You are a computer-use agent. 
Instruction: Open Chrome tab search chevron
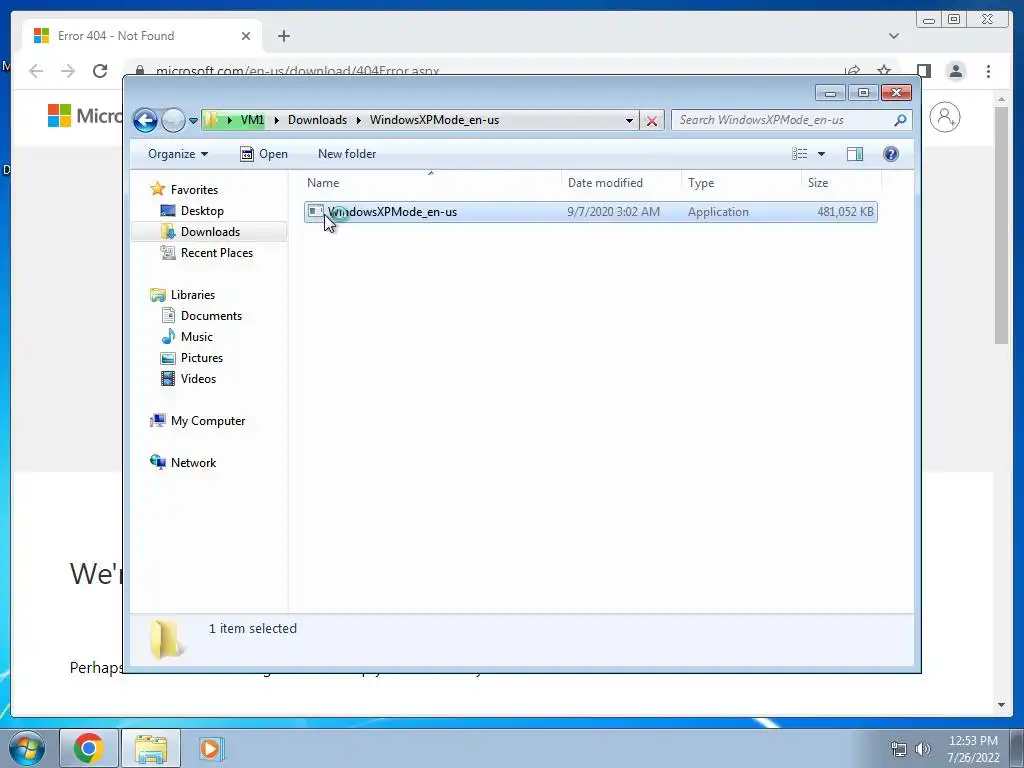coord(894,36)
